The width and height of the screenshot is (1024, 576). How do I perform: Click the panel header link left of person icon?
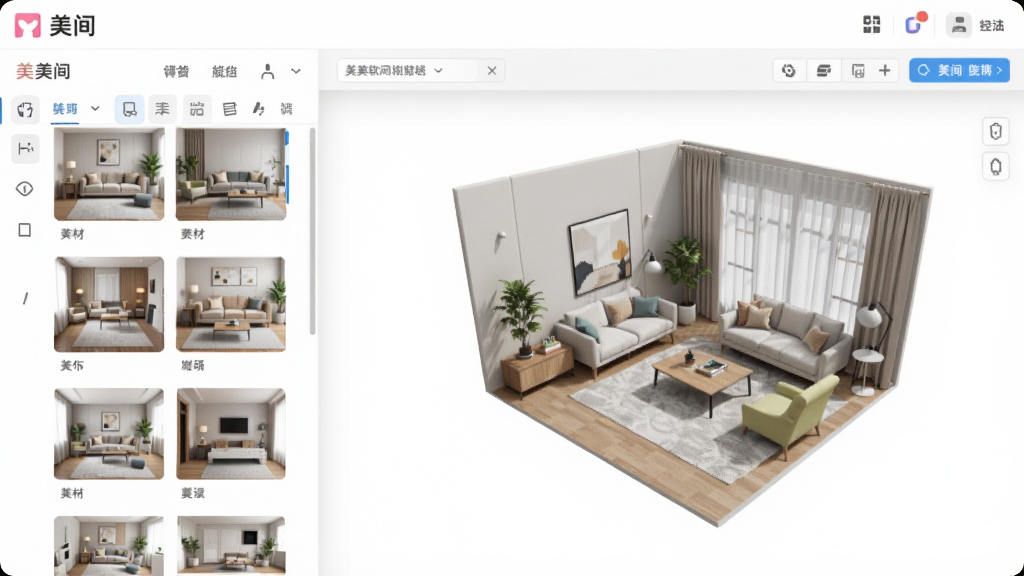point(224,71)
